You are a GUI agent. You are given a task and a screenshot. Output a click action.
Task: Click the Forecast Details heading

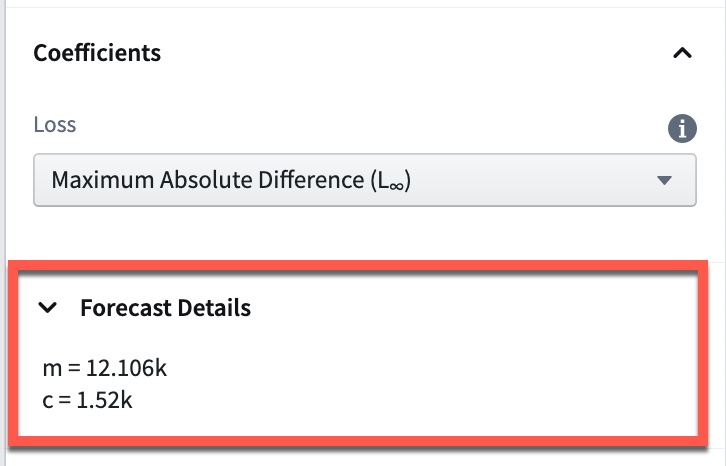[165, 308]
